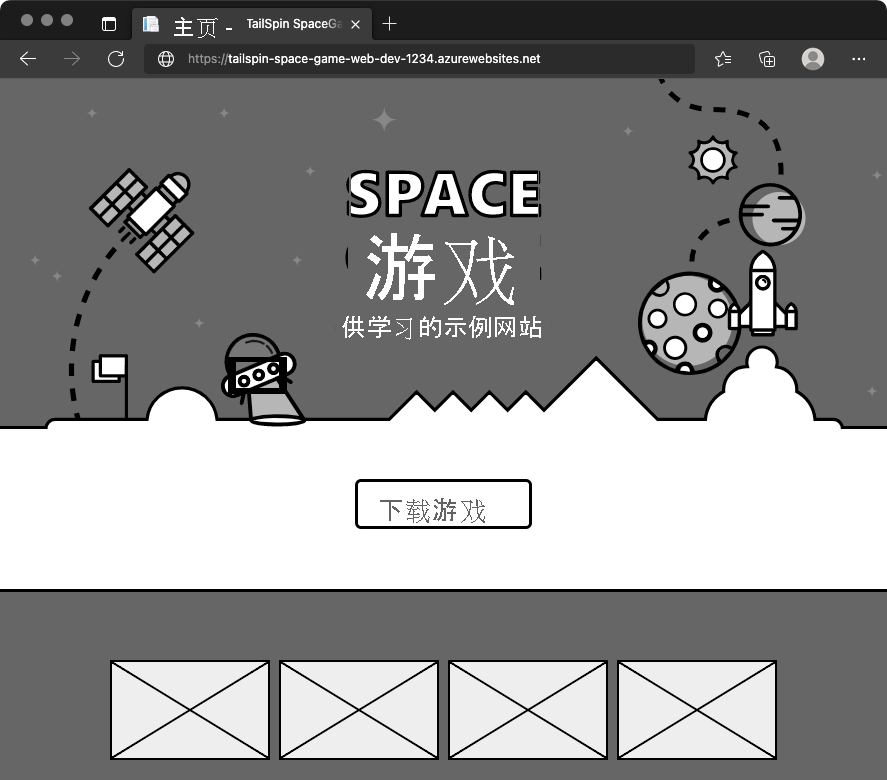Click the last placeholder screenshot thumbnail
This screenshot has height=780, width=887.
[697, 709]
